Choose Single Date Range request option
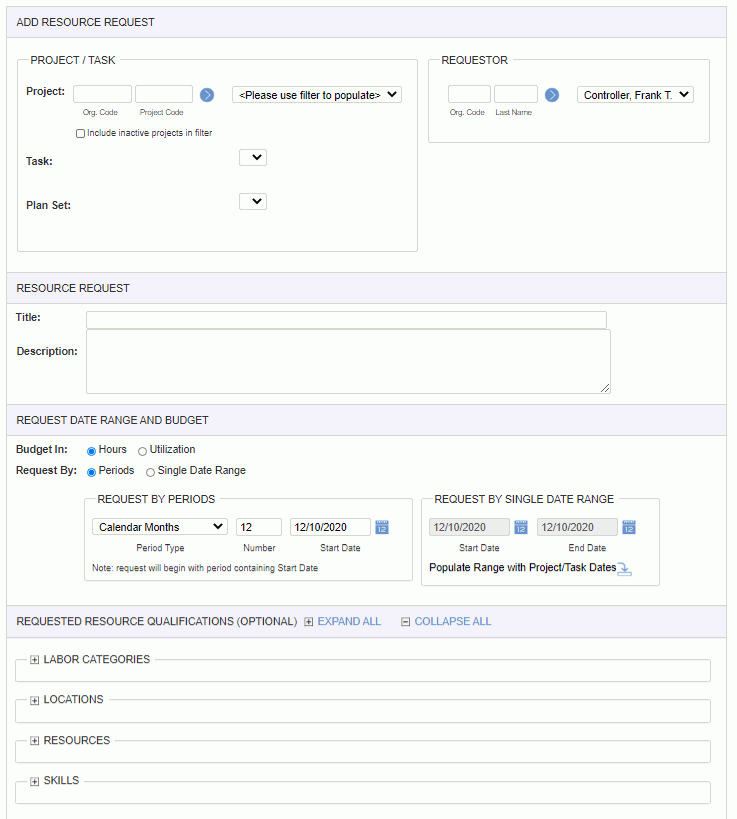737x819 pixels. pos(150,472)
